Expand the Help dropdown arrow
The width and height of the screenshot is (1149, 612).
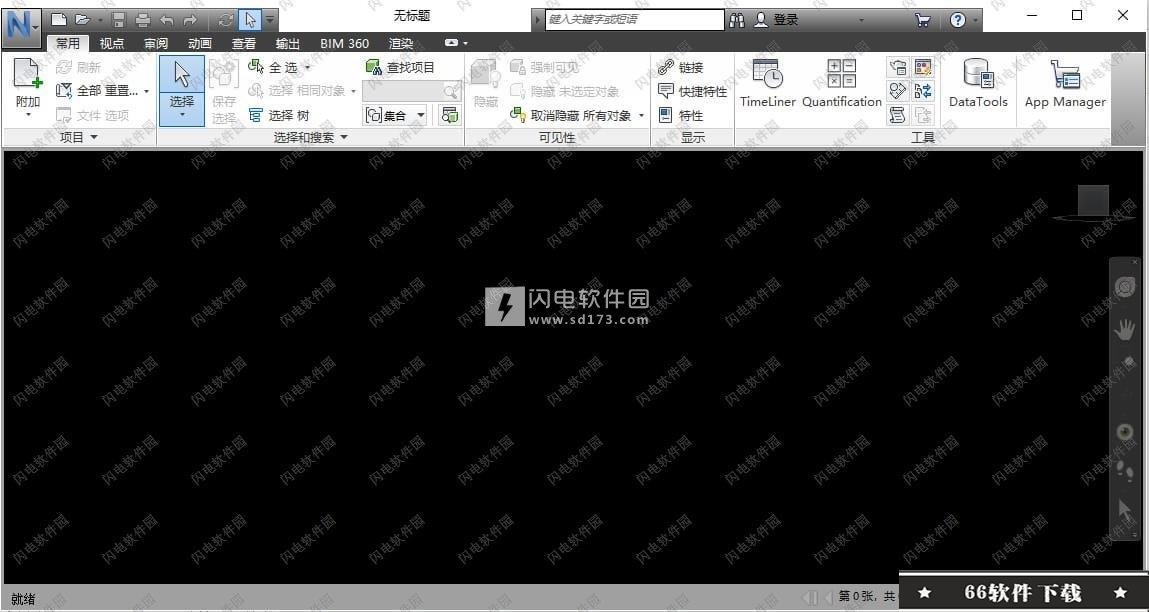point(975,21)
